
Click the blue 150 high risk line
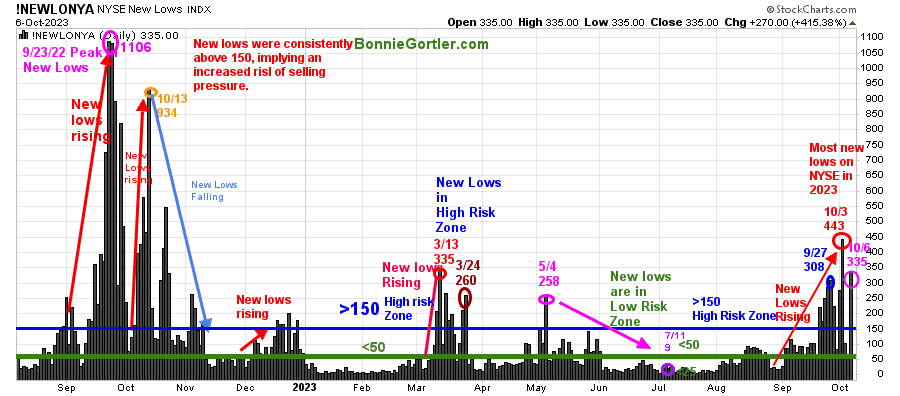(x=436, y=328)
